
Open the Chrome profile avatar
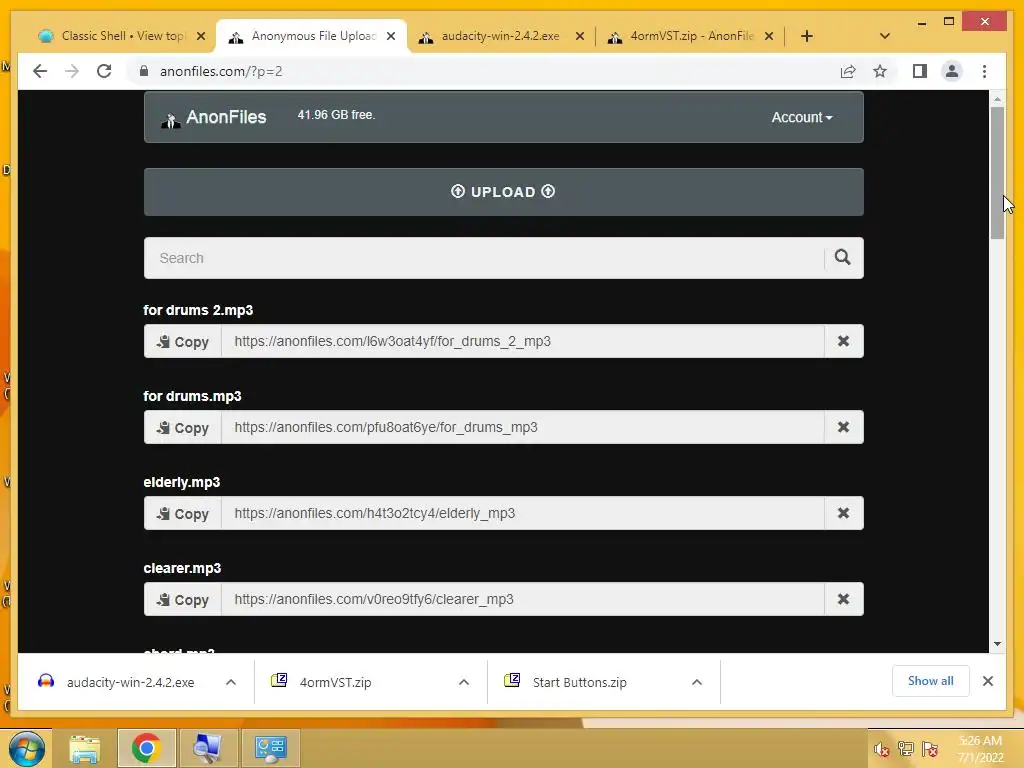tap(952, 71)
